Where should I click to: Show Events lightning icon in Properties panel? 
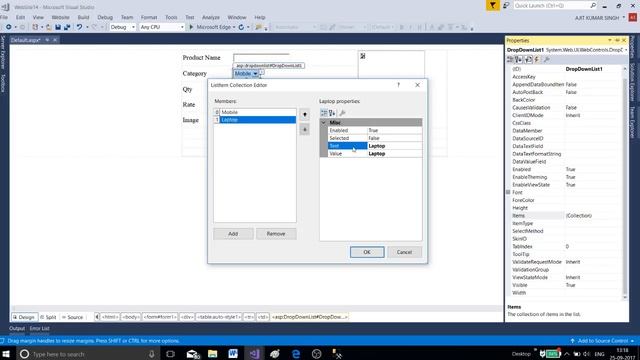[x=537, y=60]
